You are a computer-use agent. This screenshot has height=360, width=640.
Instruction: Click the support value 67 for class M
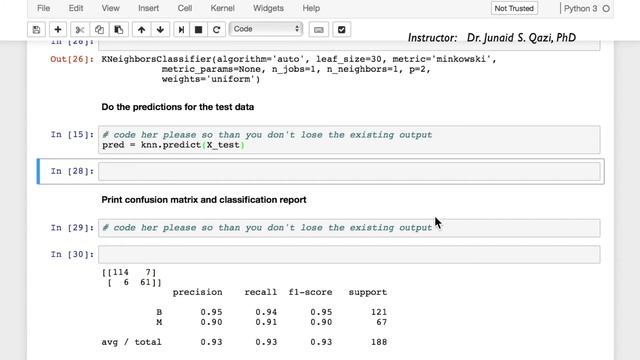[381, 322]
